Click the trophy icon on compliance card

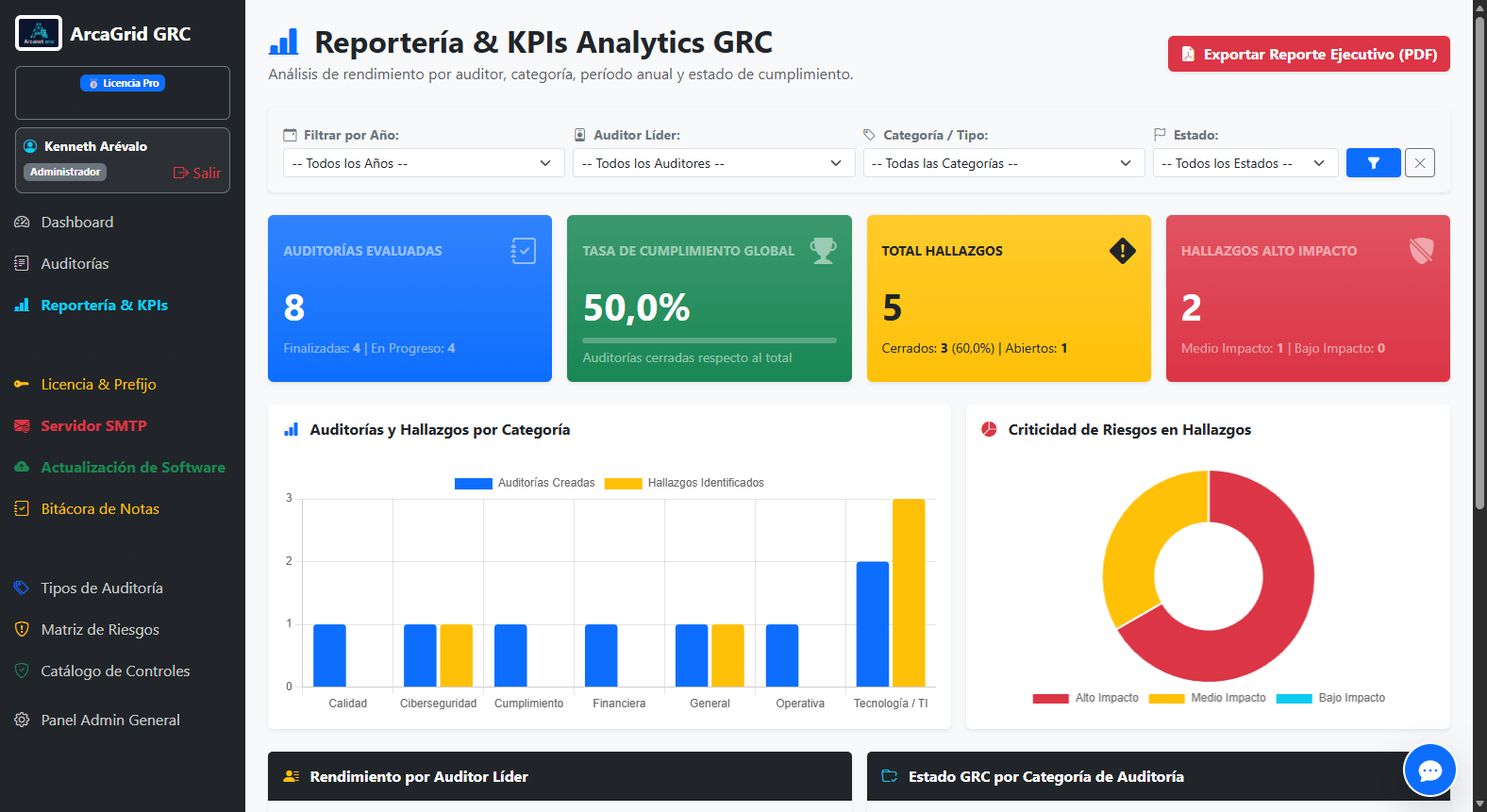tap(823, 251)
